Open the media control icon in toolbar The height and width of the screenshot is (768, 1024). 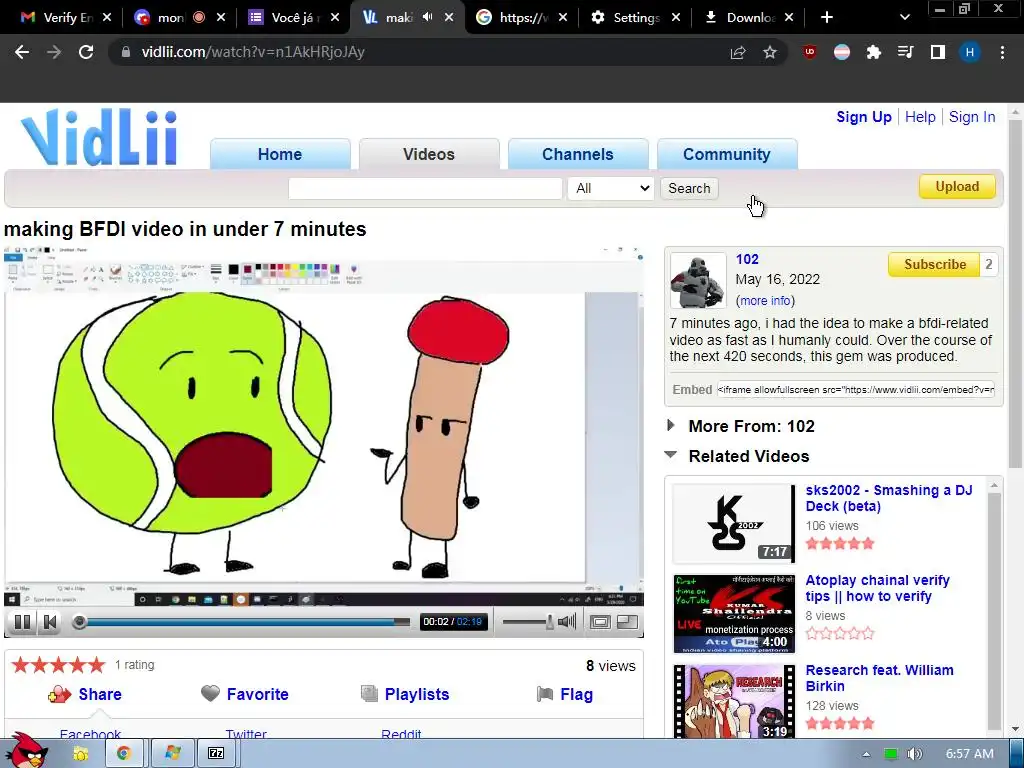coord(906,52)
